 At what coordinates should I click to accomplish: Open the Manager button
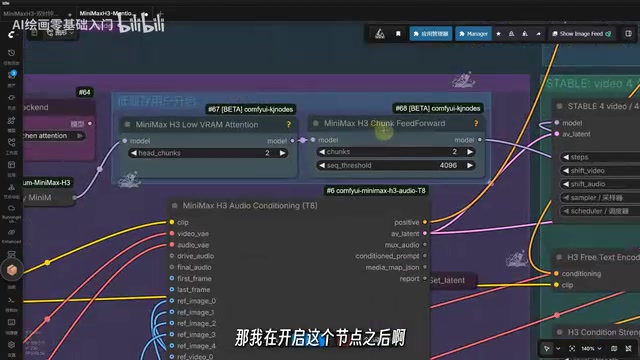tap(473, 34)
